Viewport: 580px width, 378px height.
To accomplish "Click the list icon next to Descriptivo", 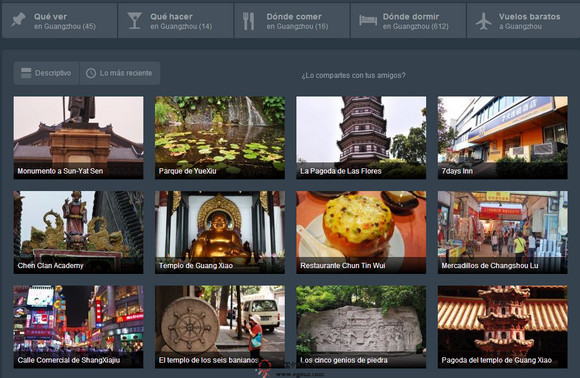I will click(26, 73).
